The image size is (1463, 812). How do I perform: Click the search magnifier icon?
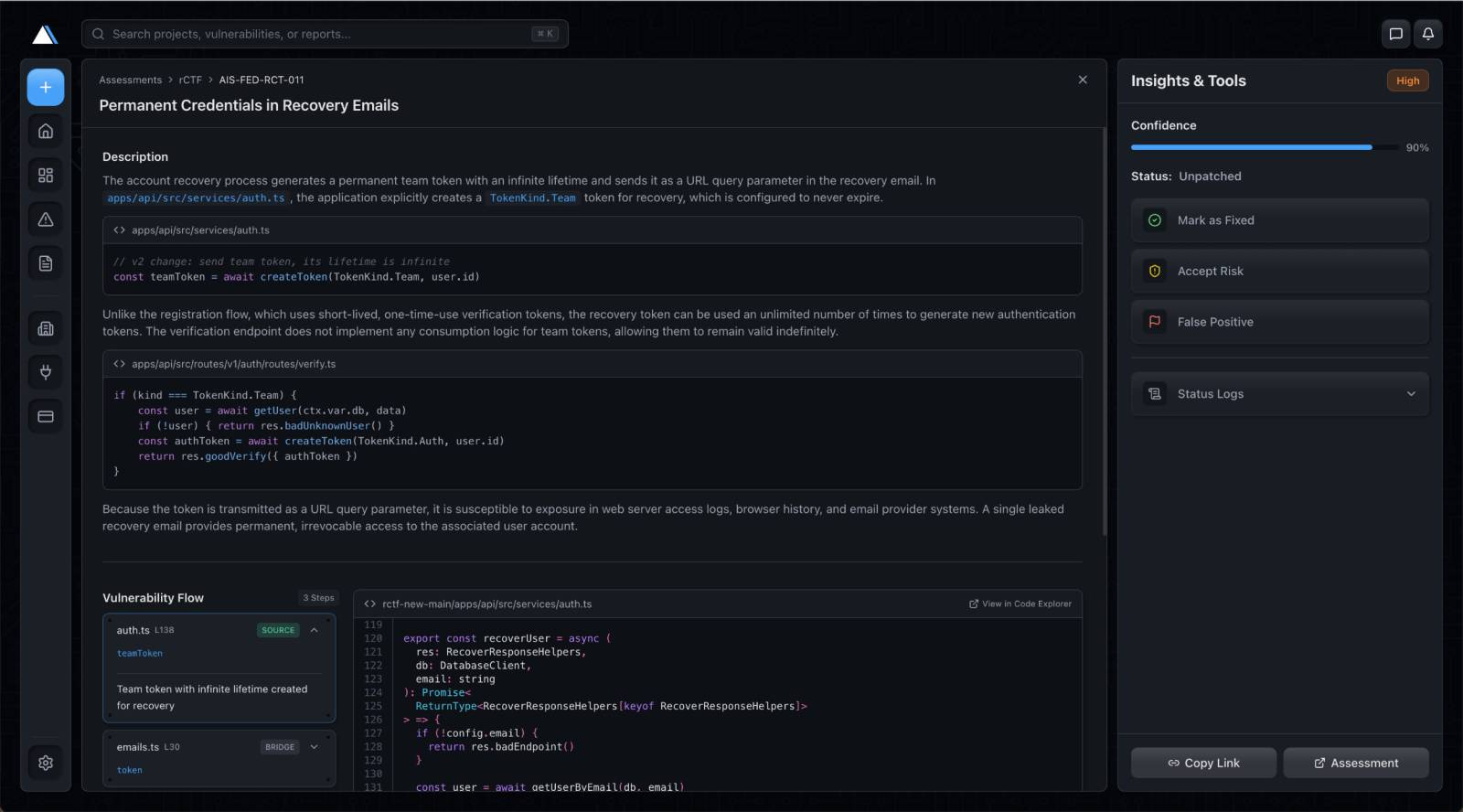[98, 34]
